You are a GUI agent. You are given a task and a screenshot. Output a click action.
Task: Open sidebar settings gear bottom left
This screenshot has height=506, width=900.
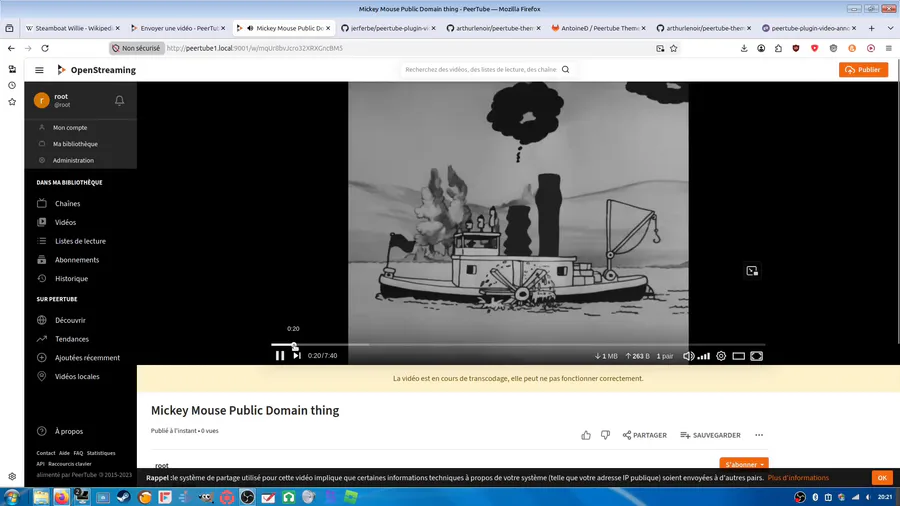point(12,477)
